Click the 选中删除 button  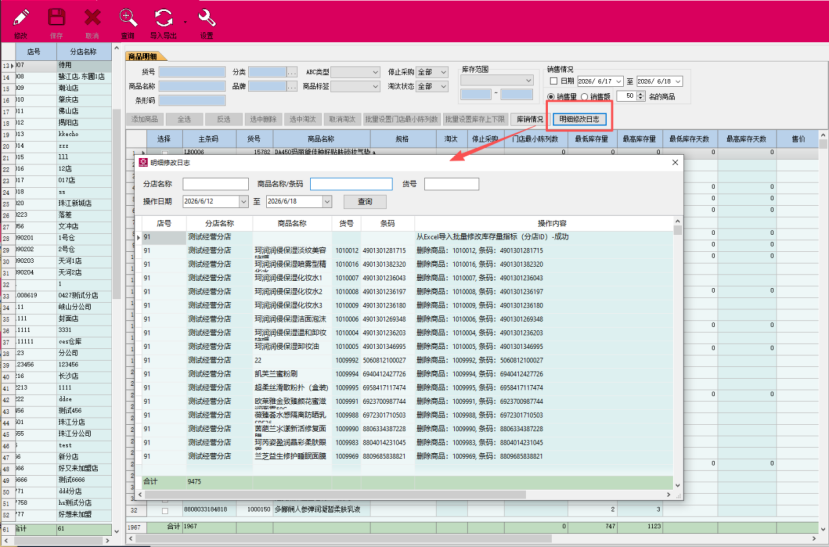(263, 119)
